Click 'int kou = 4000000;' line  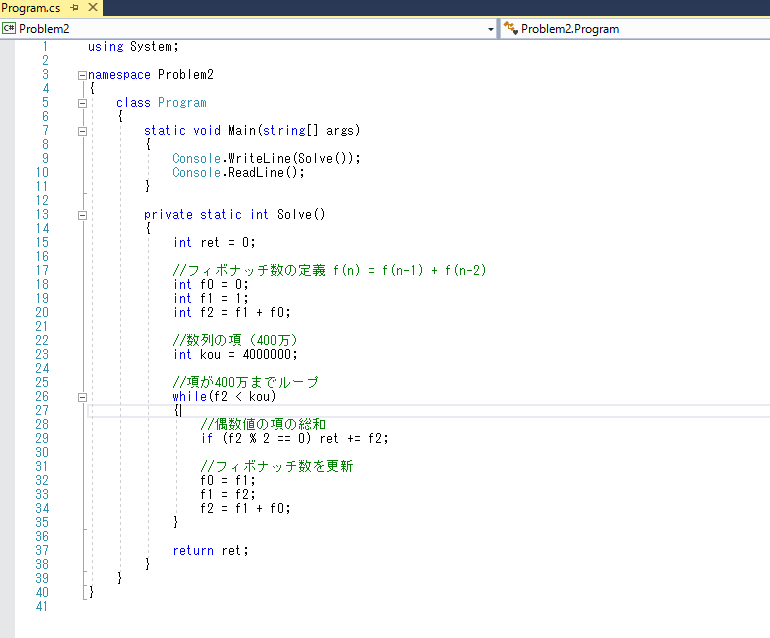235,355
